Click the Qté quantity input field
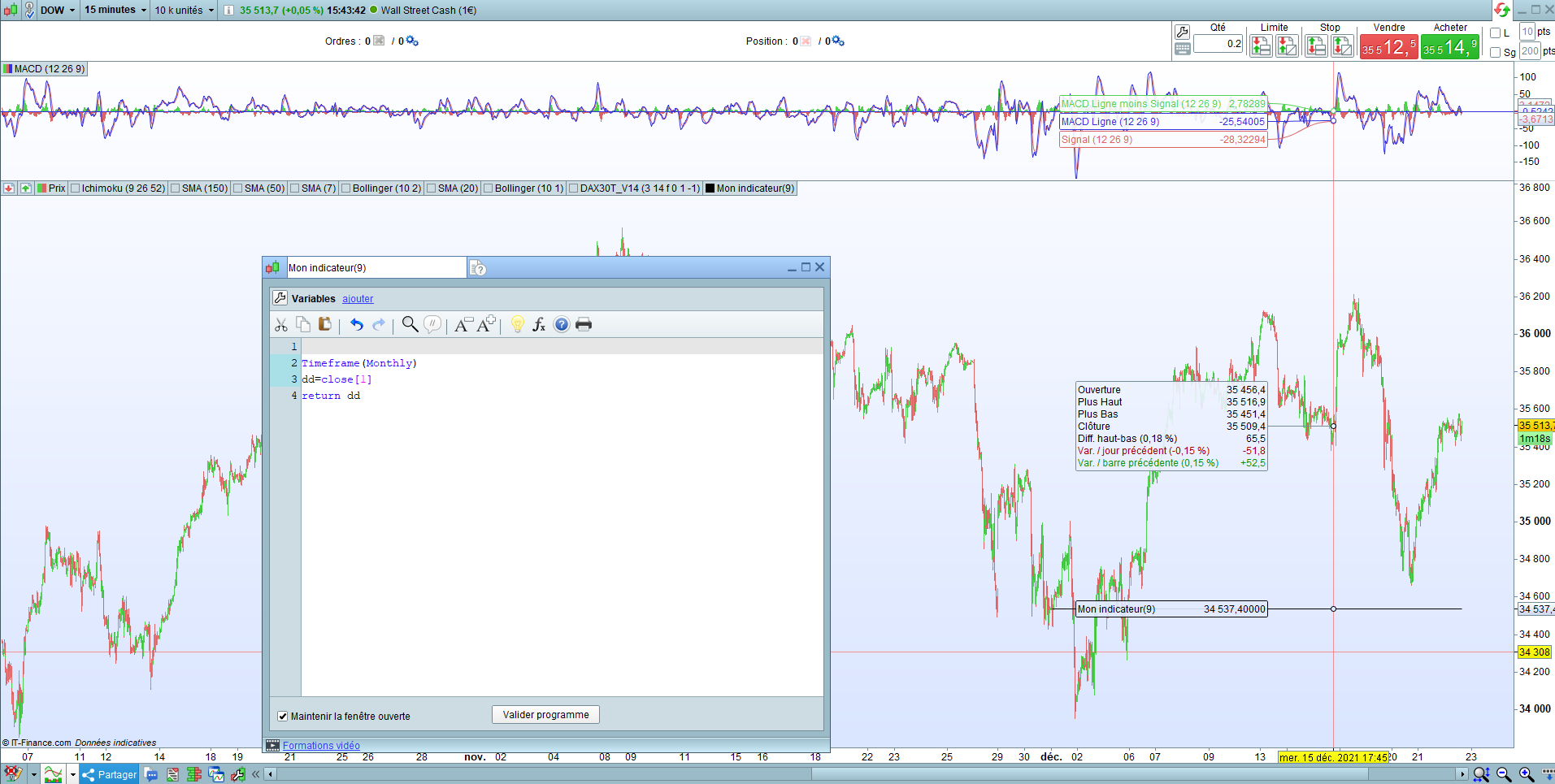The image size is (1555, 784). coord(1218,44)
